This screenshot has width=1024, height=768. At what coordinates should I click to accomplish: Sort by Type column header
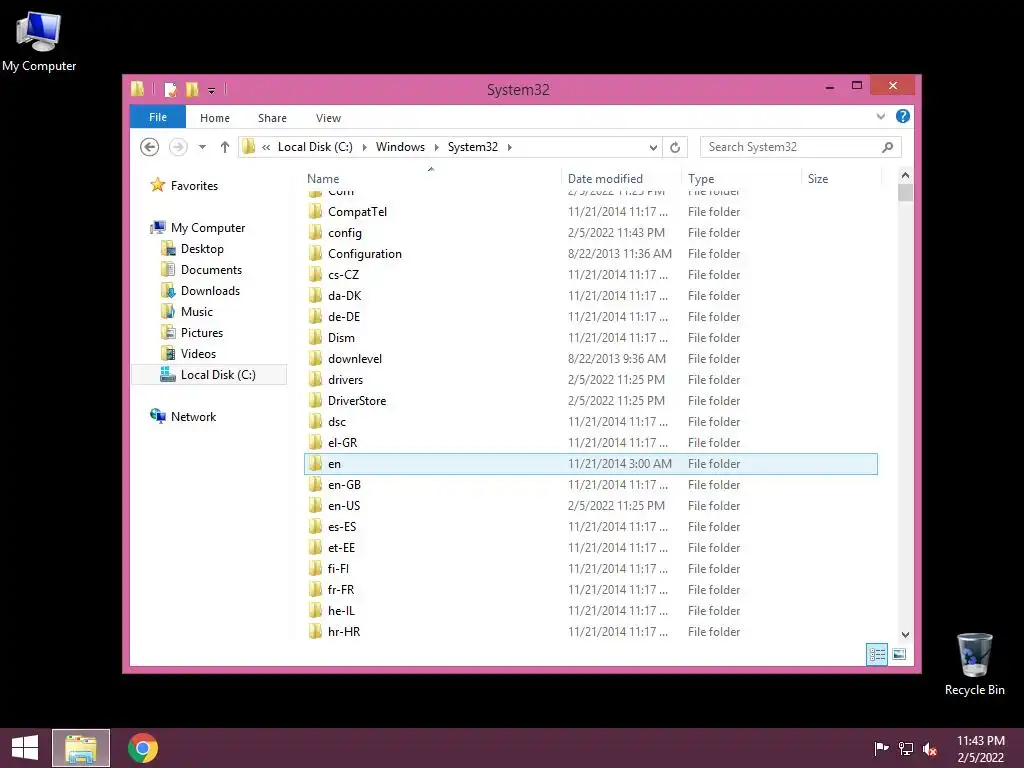(x=741, y=178)
